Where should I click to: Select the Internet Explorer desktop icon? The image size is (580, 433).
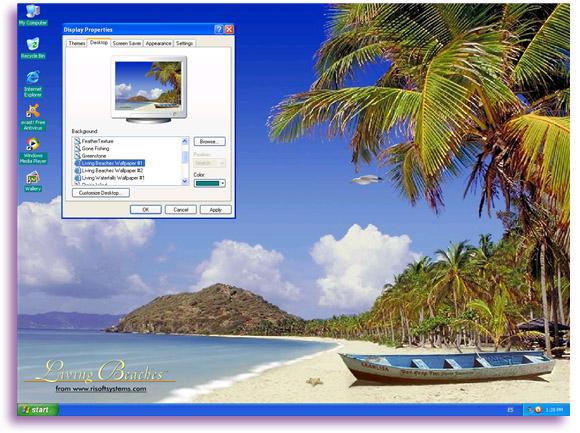33,84
